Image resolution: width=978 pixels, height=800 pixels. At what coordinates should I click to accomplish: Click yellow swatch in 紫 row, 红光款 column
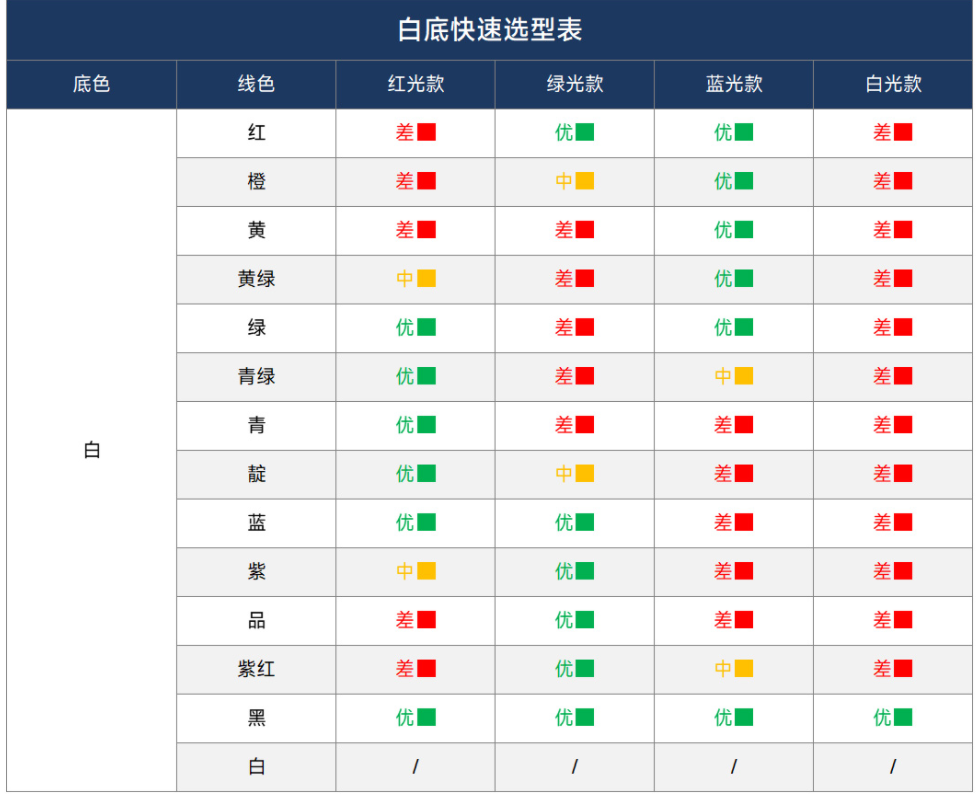[x=426, y=571]
